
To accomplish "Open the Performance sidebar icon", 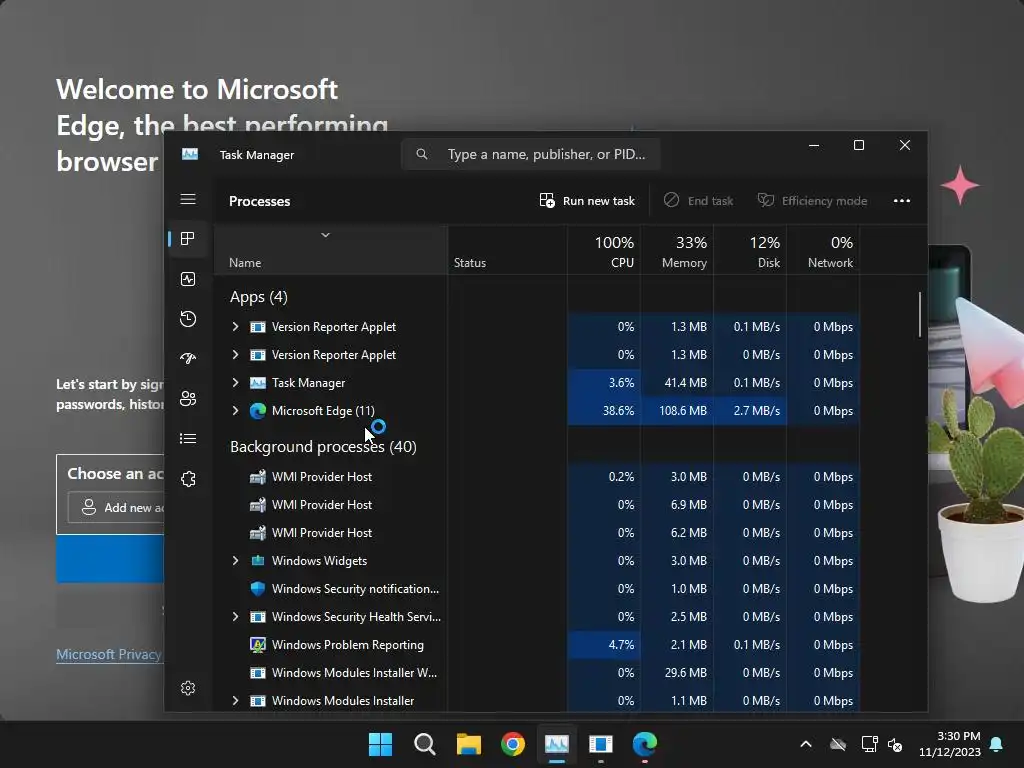I will (188, 280).
